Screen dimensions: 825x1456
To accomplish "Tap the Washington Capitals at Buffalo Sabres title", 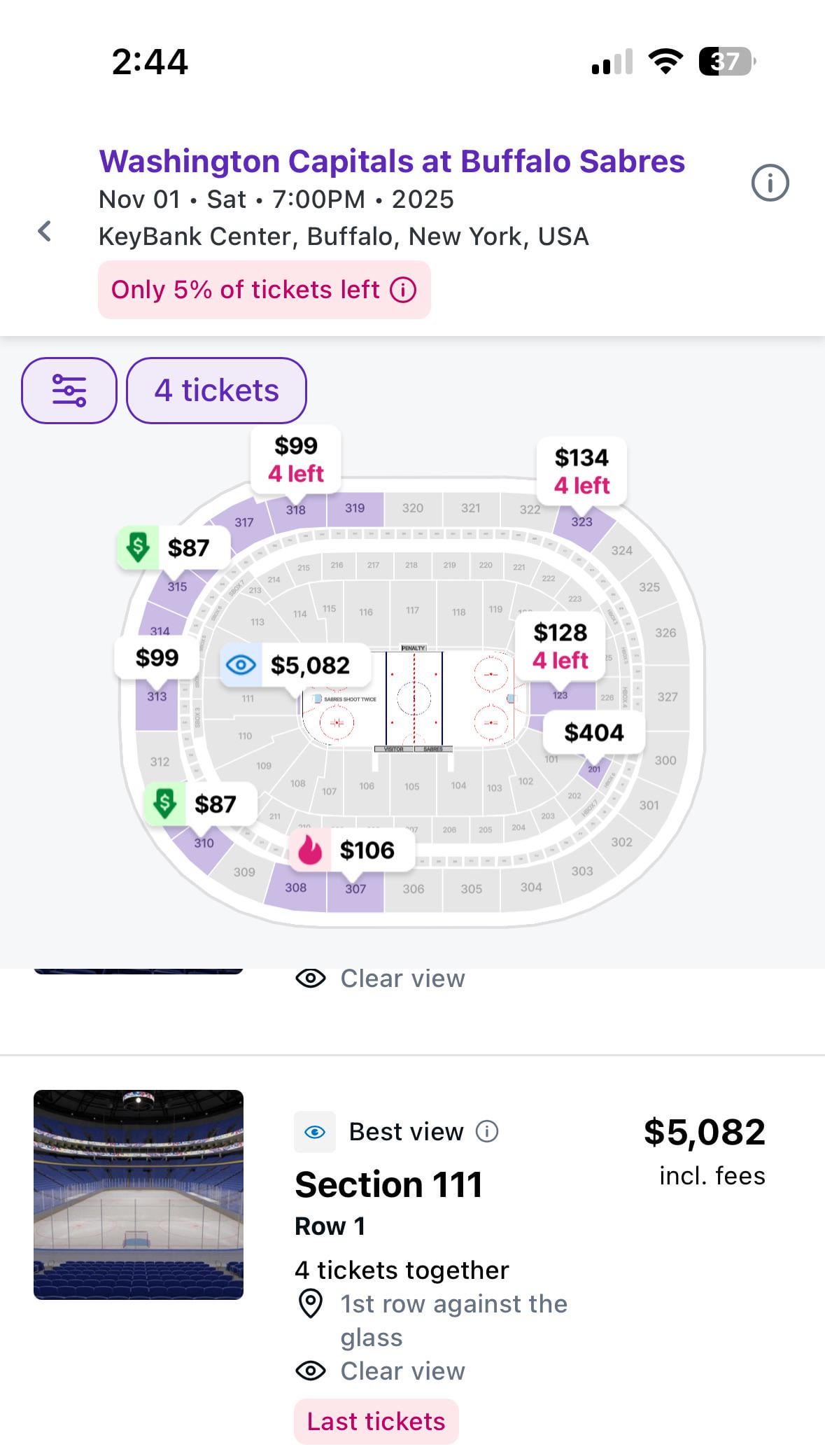I will (x=391, y=161).
